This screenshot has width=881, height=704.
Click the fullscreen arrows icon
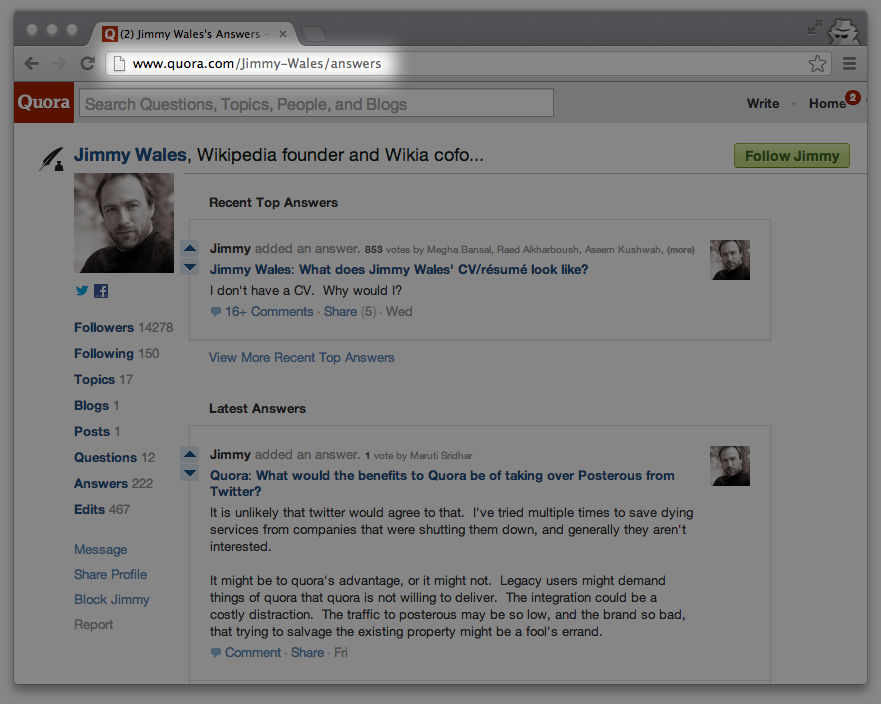tap(814, 28)
